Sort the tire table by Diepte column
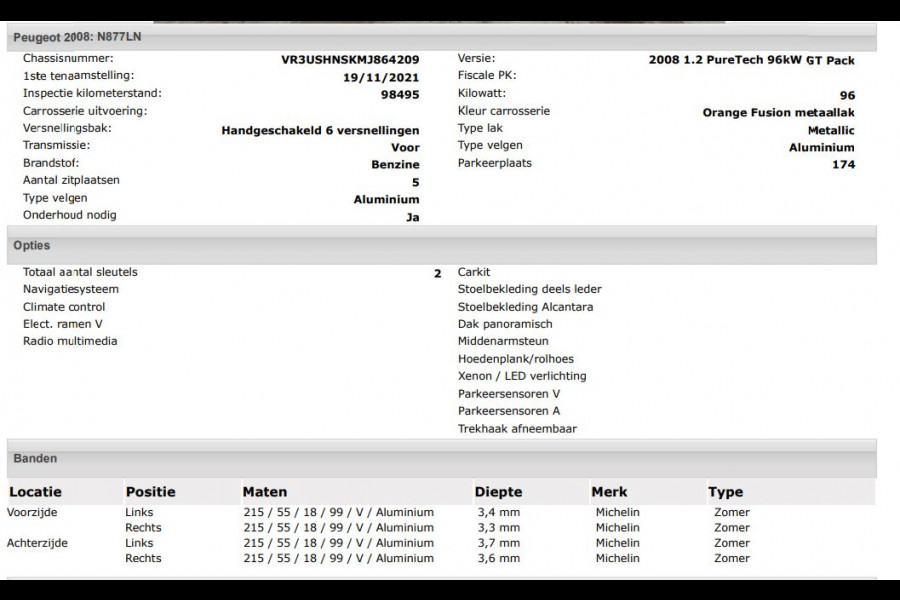 click(498, 491)
